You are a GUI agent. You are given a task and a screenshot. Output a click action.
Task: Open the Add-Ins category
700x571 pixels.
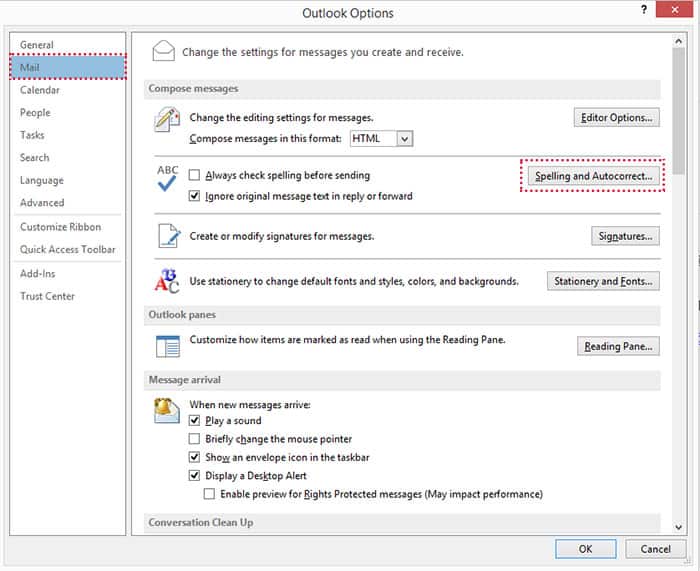[x=68, y=274]
